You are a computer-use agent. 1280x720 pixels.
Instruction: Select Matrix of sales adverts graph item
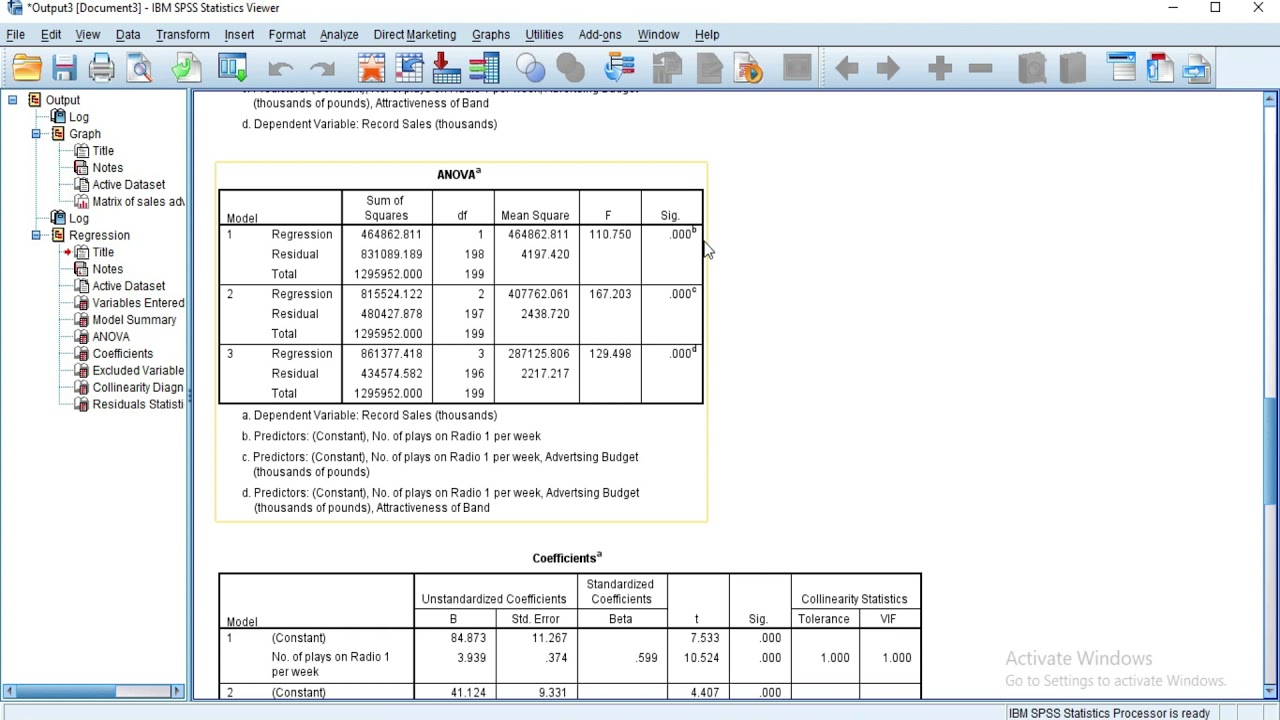click(138, 202)
